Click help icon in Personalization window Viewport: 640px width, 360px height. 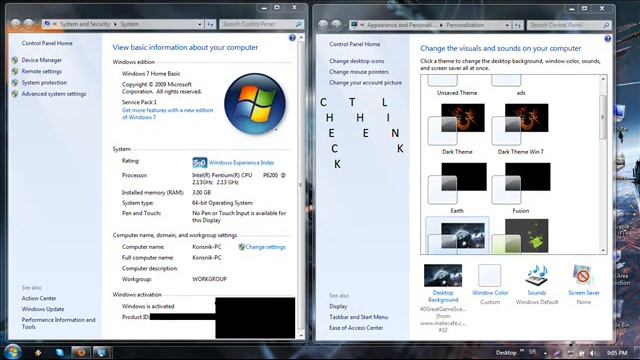point(608,39)
